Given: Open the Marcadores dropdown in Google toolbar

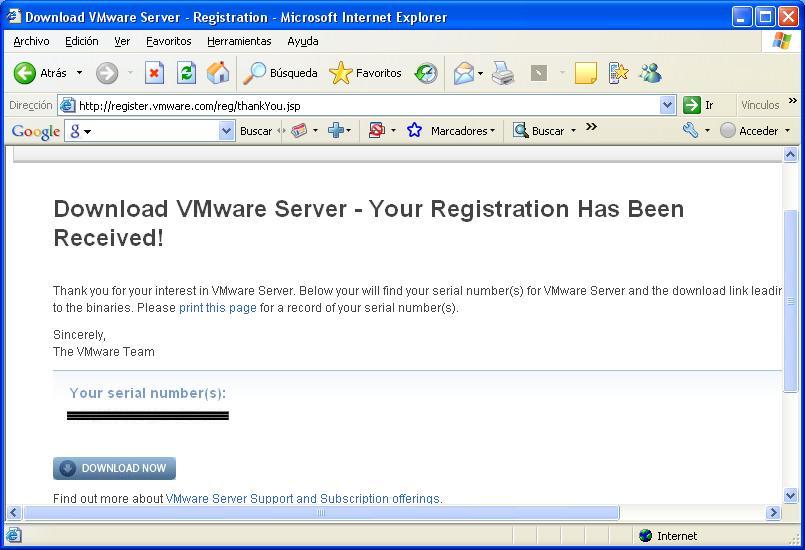Looking at the screenshot, I should 462,131.
